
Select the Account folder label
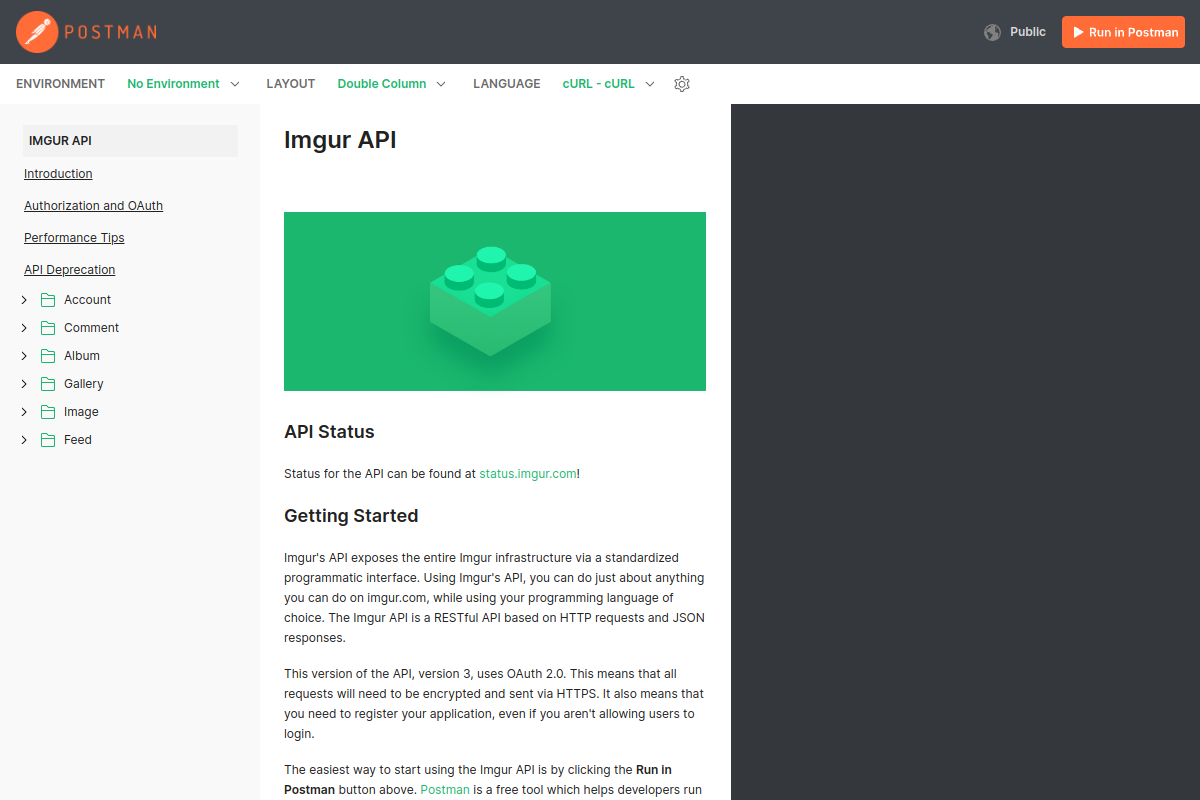[x=87, y=300]
